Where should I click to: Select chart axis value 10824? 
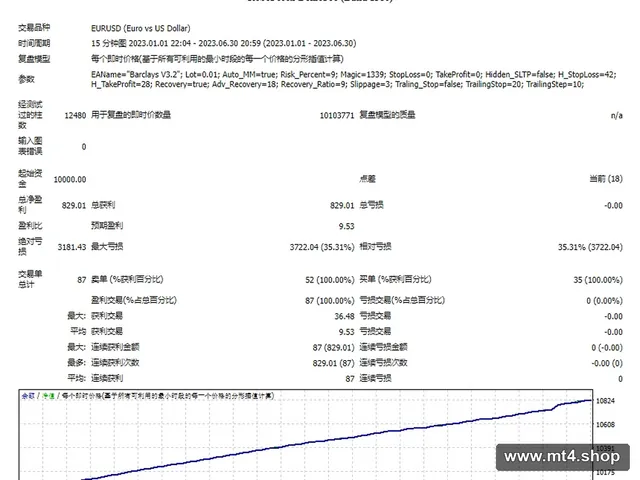click(605, 401)
